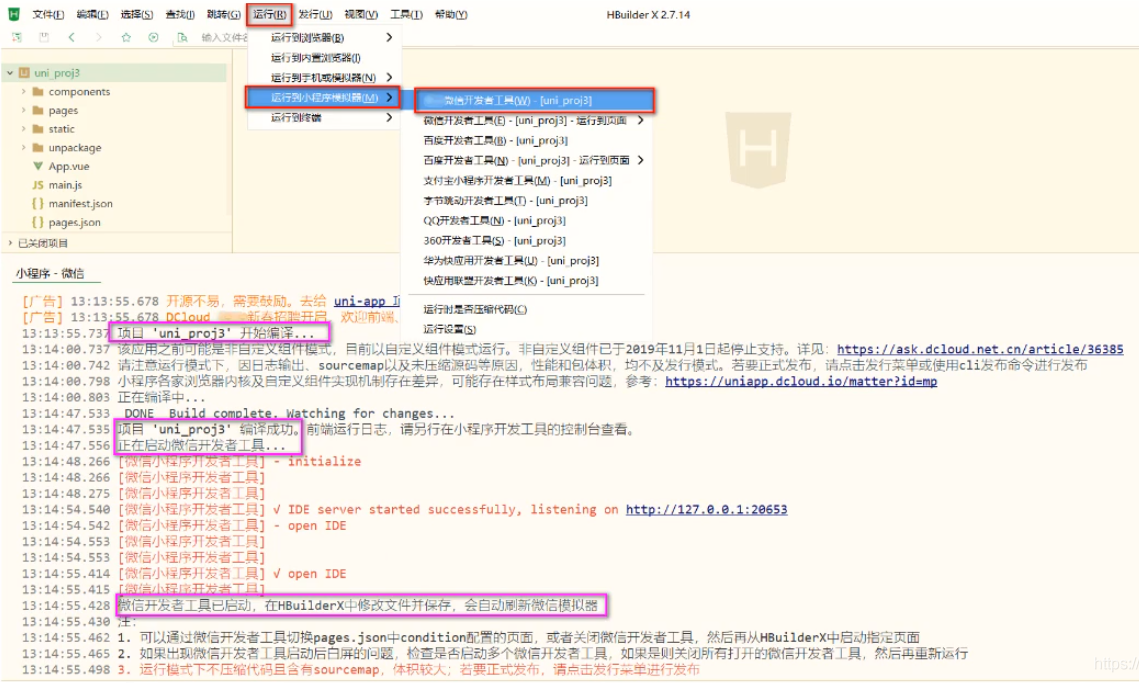This screenshot has height=683, width=1139.
Task: Expand the static folder chevron
Action: [23, 129]
